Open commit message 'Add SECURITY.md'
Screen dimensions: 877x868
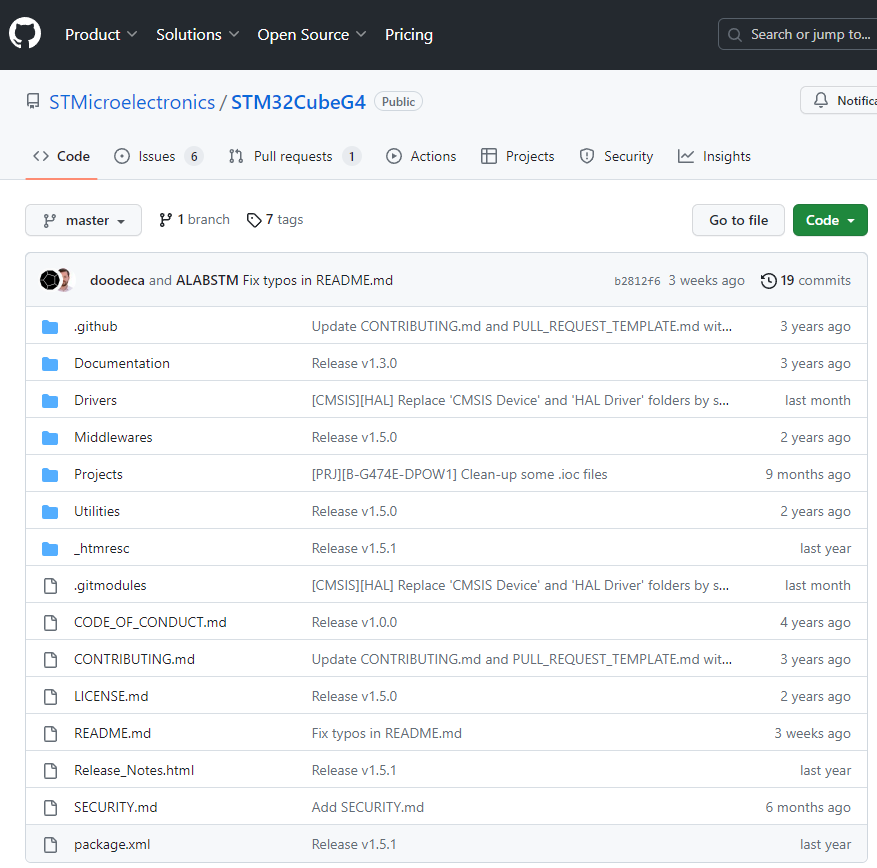coord(367,807)
